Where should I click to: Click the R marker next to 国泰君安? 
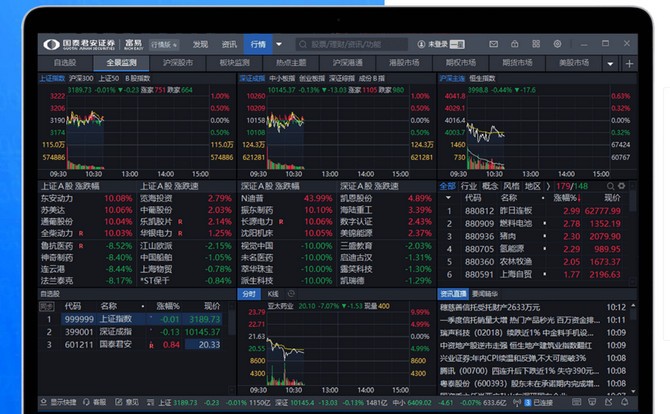point(151,345)
